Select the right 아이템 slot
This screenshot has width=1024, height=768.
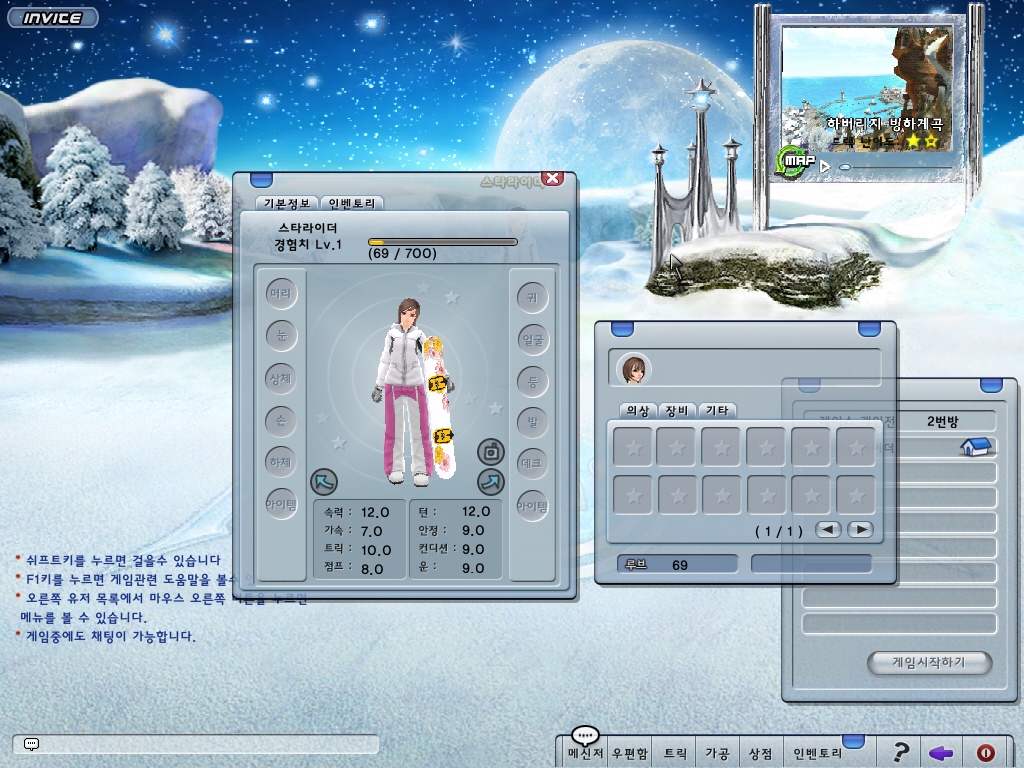[x=532, y=506]
